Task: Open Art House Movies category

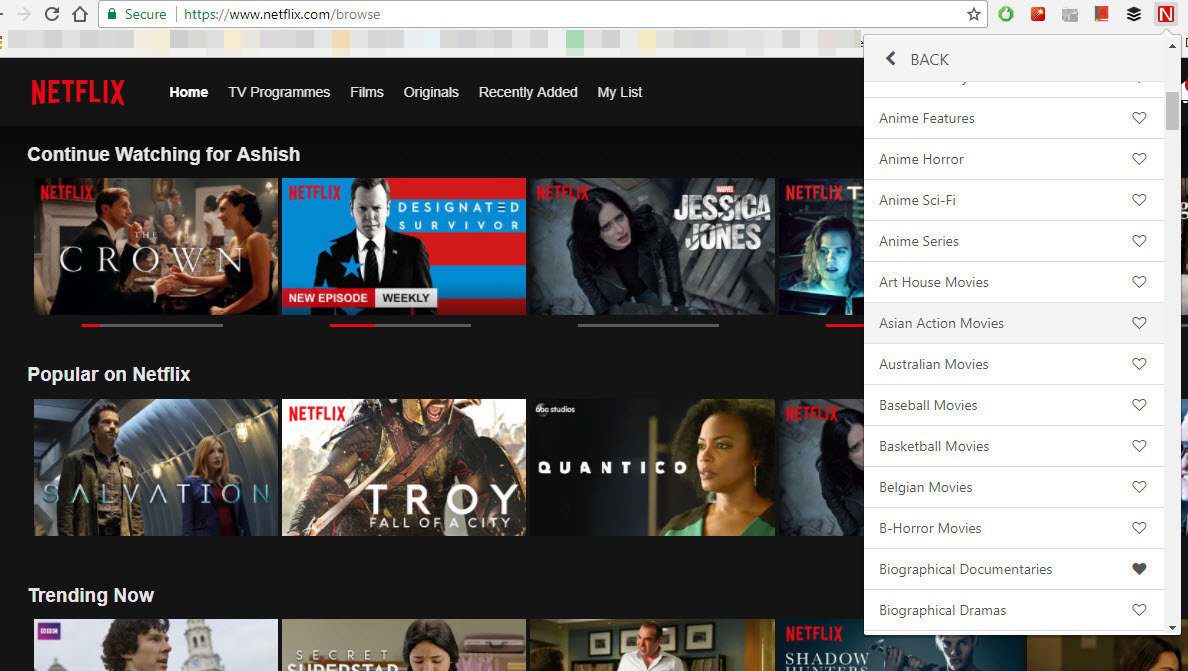Action: tap(933, 282)
